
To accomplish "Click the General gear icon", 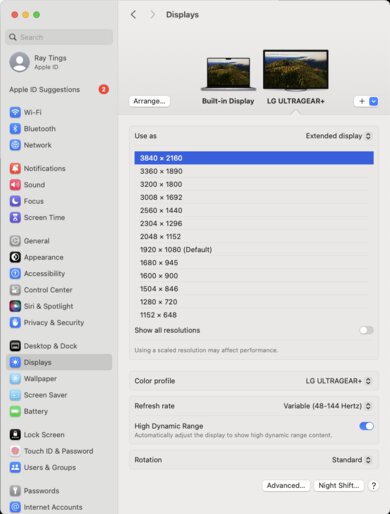I will click(15, 241).
